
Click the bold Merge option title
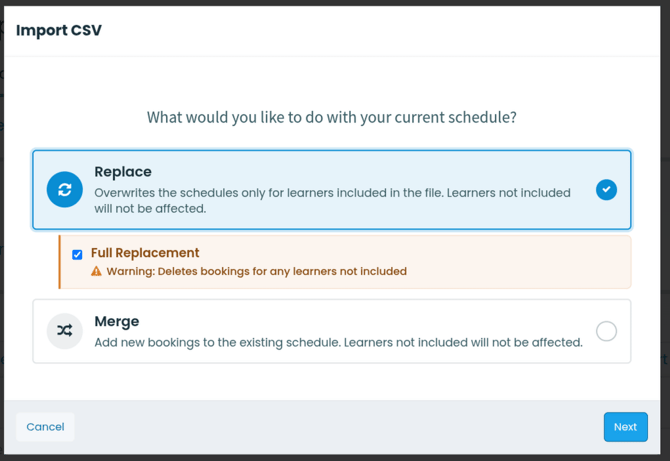pos(117,321)
